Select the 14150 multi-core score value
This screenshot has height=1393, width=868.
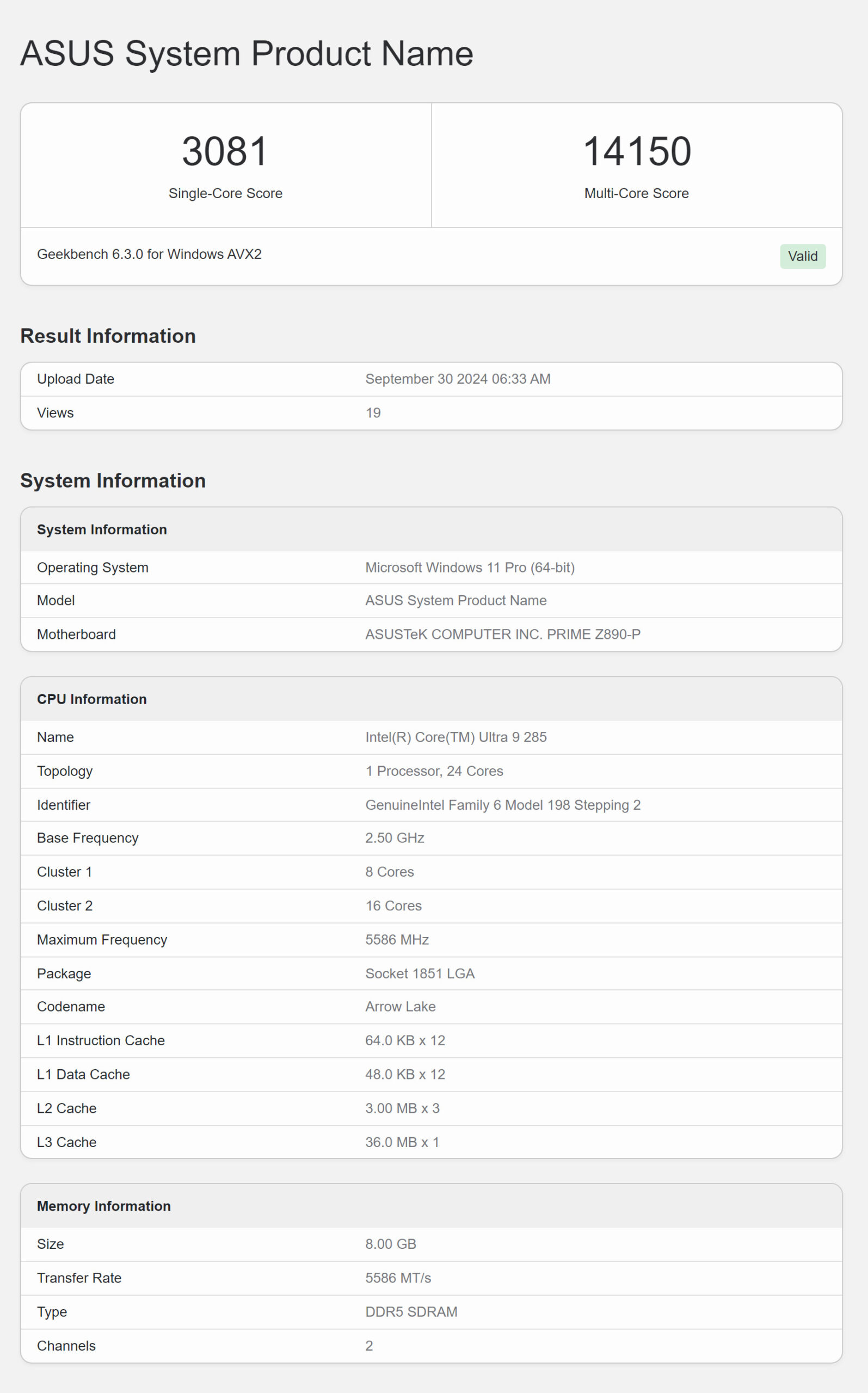pyautogui.click(x=637, y=151)
